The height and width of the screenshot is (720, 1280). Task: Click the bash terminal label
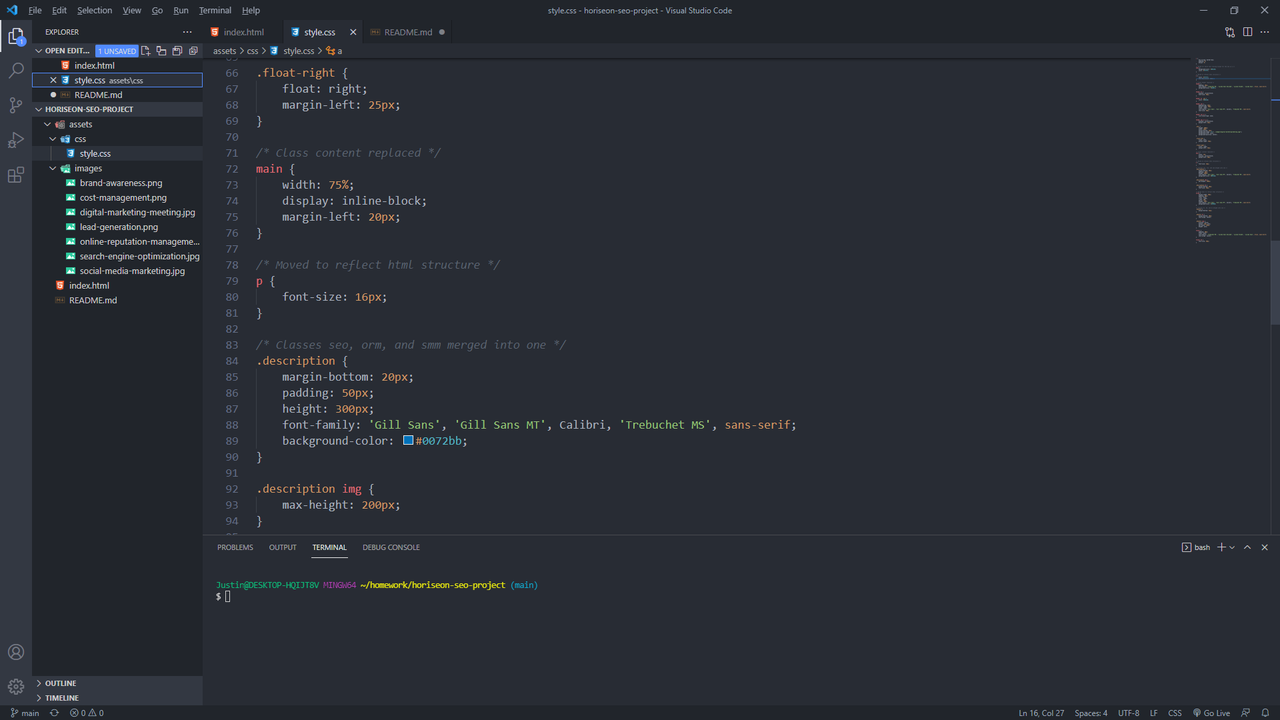tap(1196, 547)
